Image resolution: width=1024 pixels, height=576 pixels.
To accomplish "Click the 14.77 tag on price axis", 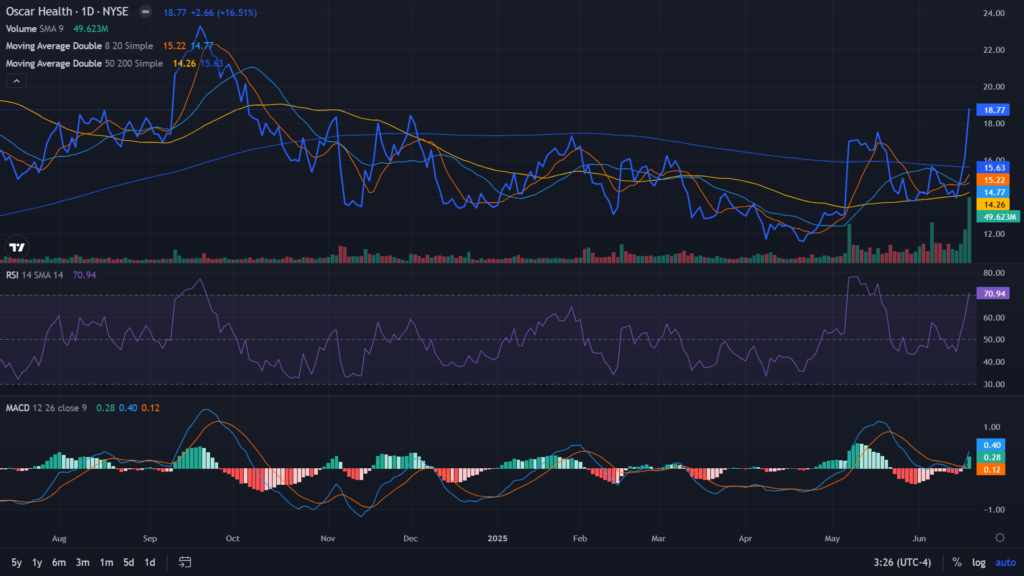I will point(993,192).
